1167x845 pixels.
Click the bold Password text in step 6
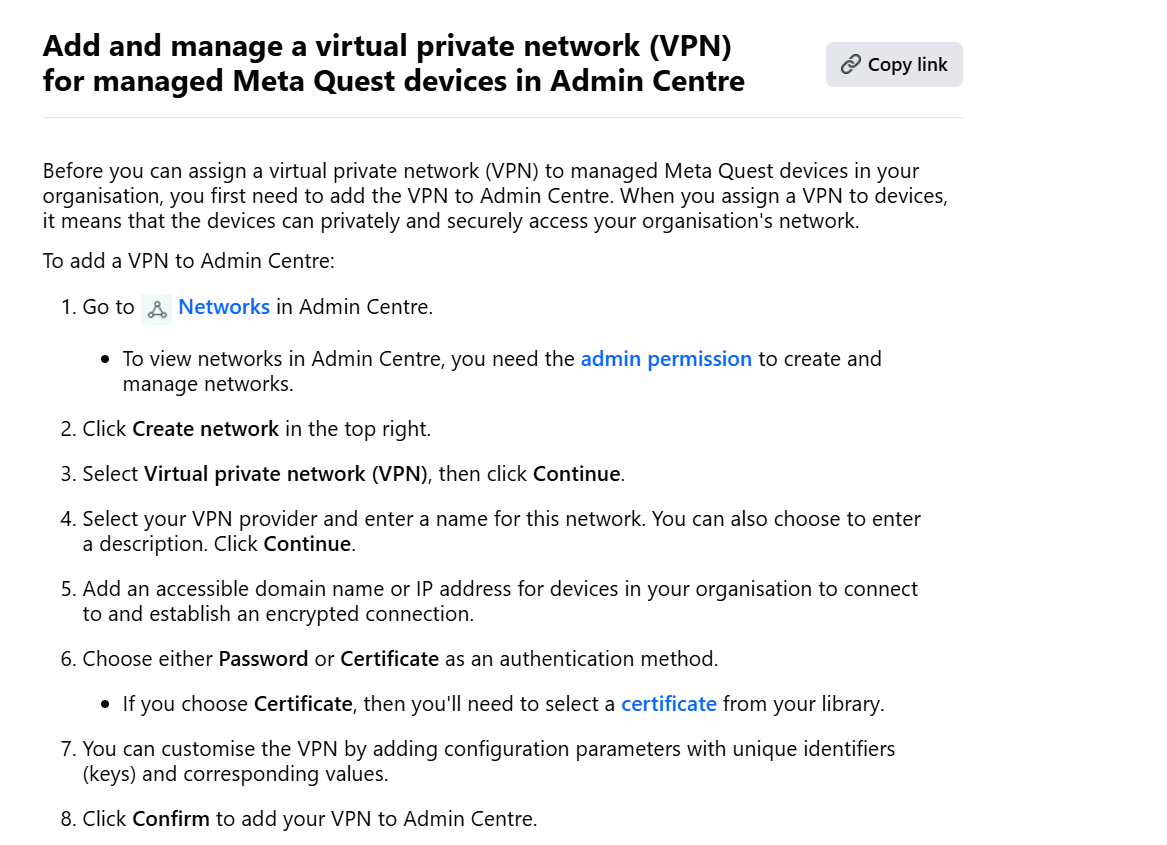[263, 659]
